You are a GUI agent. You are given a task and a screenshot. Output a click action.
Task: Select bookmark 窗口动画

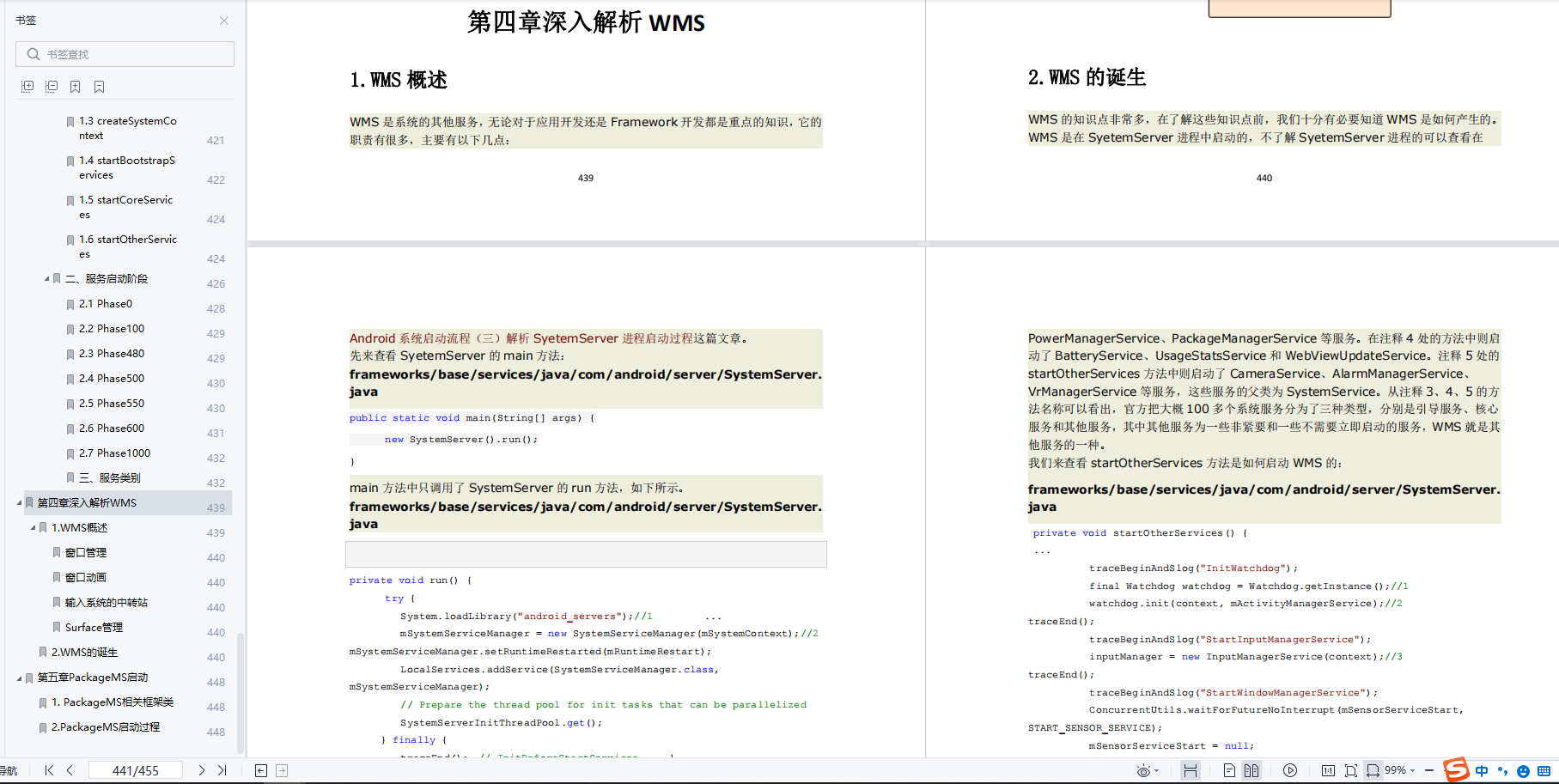86,578
